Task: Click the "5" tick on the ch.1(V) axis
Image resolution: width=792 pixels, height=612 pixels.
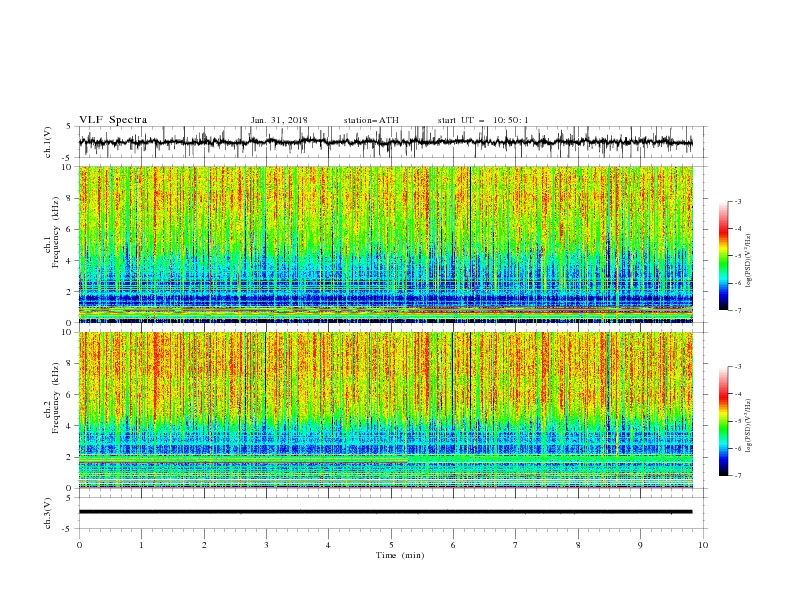Action: coord(69,126)
